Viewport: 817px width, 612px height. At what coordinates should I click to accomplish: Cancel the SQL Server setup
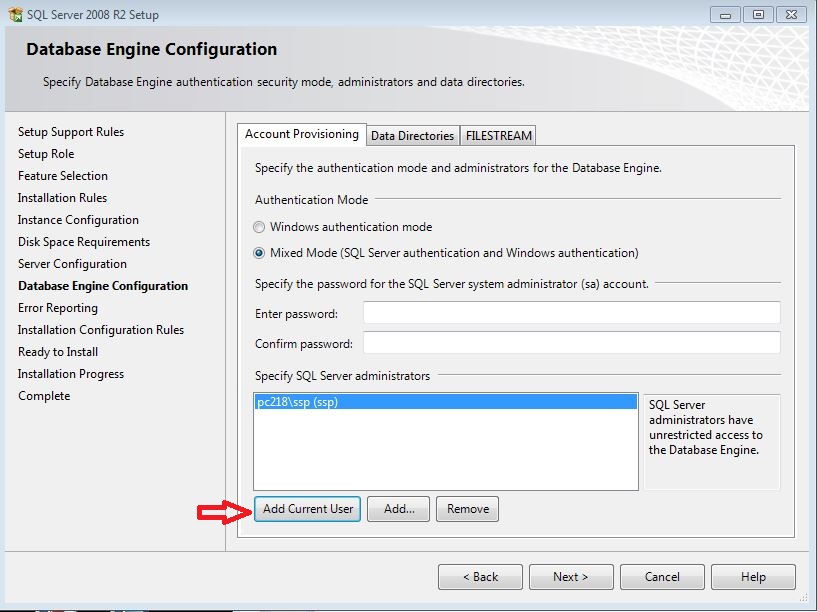click(662, 576)
